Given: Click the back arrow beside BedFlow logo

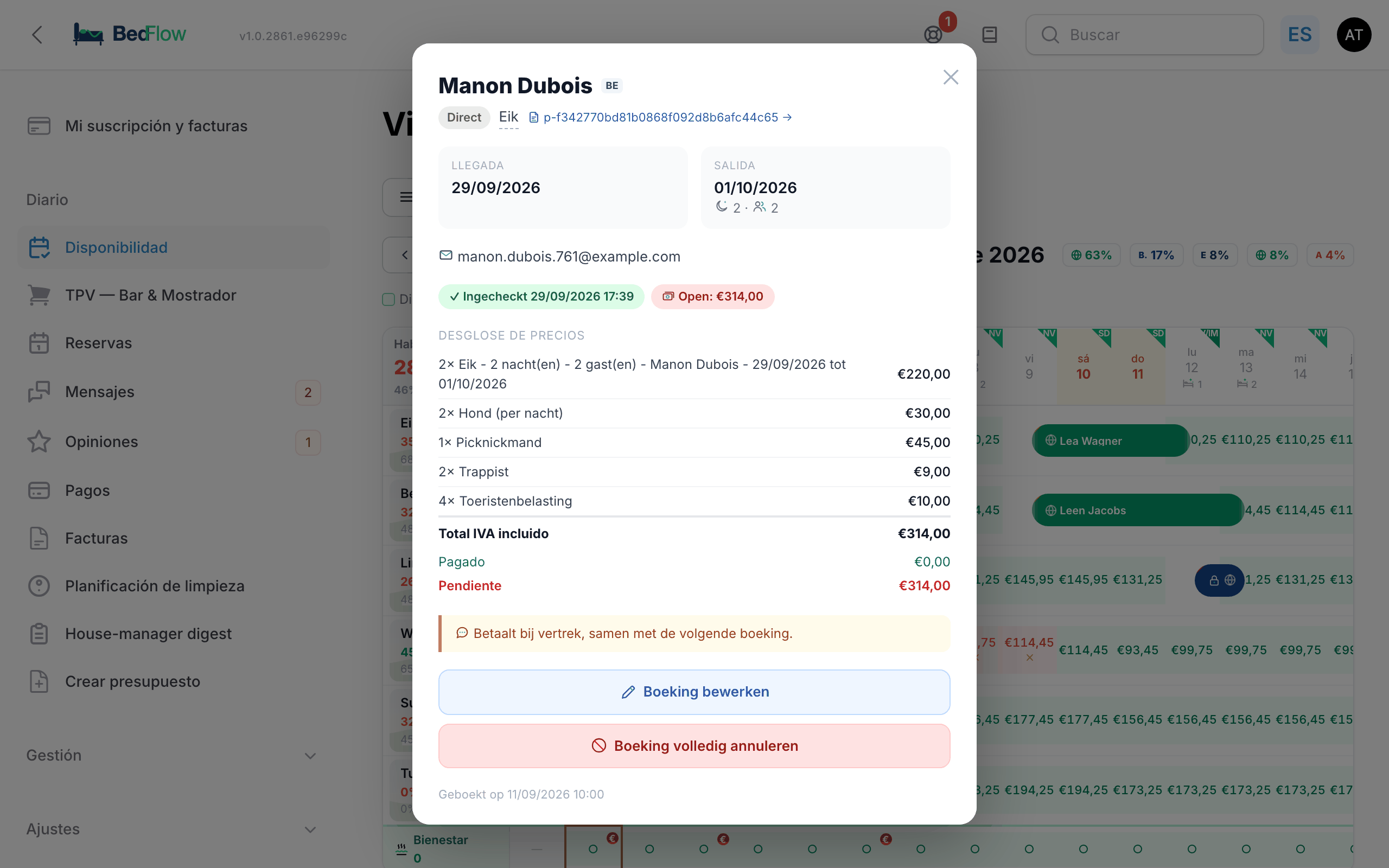Looking at the screenshot, I should tap(37, 34).
